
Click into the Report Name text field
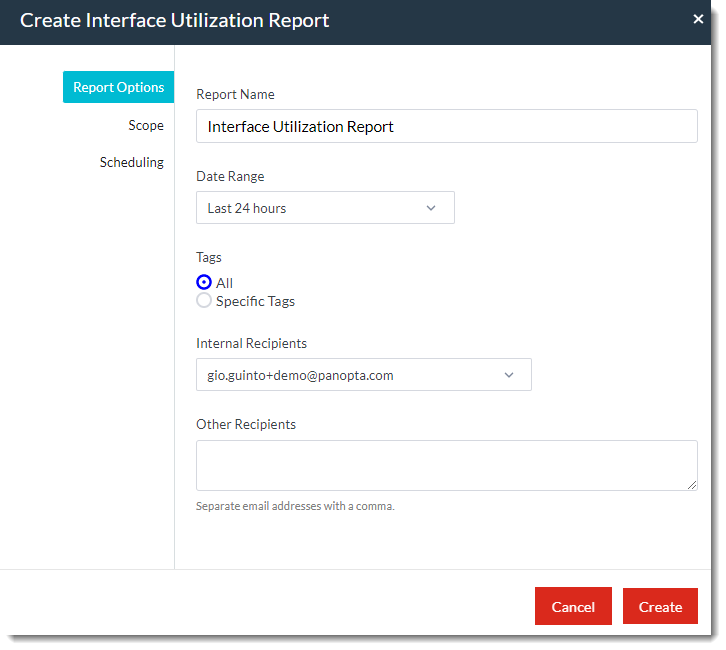(x=446, y=127)
